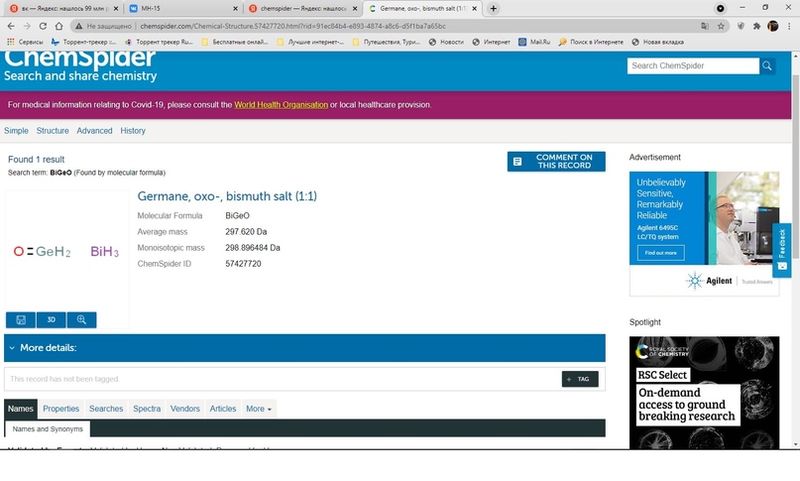
Task: Bookmark this page with star icon
Action: pos(752,25)
